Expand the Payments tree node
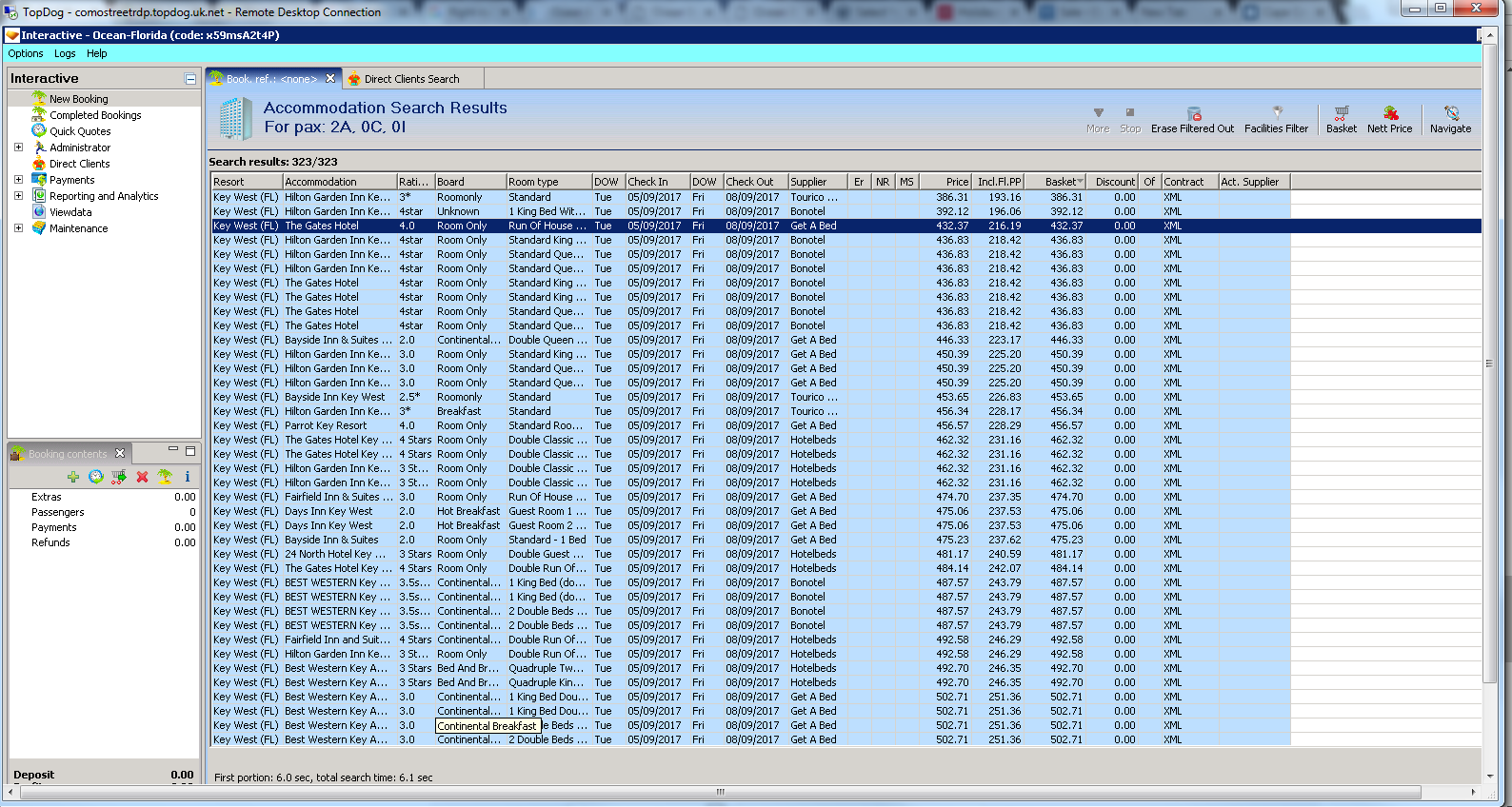The image size is (1512, 807). pos(18,180)
